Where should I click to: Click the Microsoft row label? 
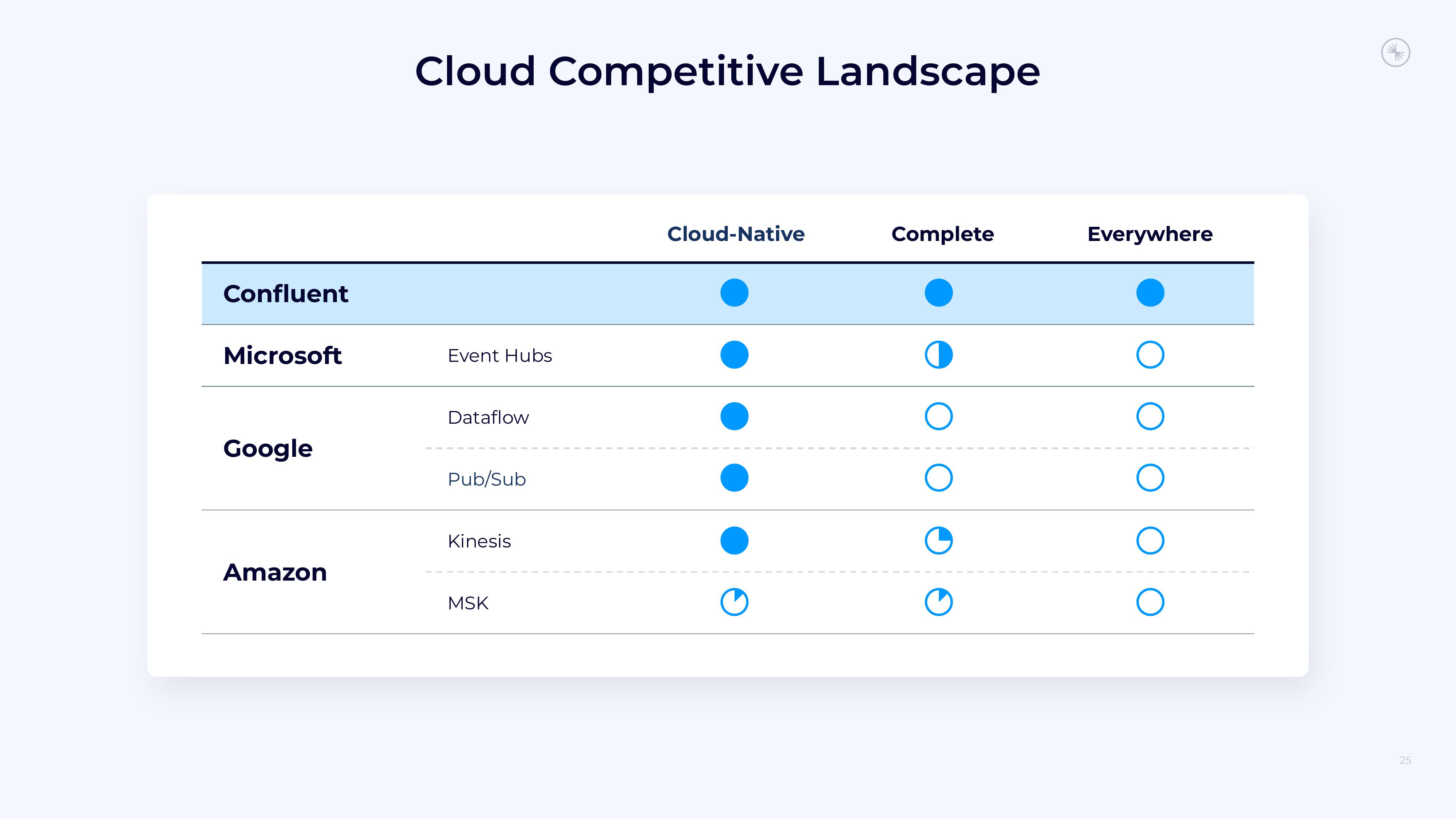click(282, 356)
